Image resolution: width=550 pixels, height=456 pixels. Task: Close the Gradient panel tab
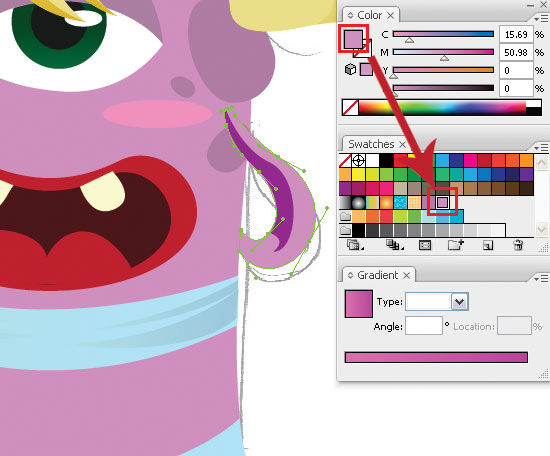[407, 275]
